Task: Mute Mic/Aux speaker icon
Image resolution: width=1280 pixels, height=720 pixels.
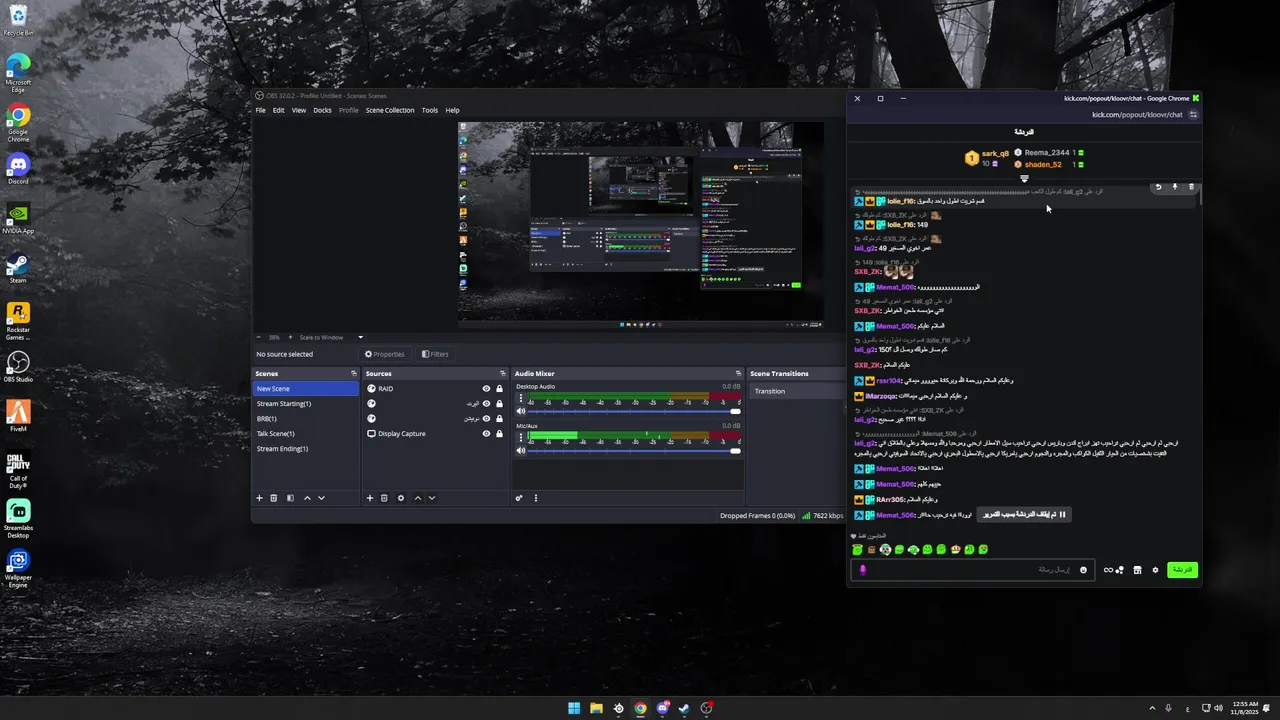Action: (521, 451)
